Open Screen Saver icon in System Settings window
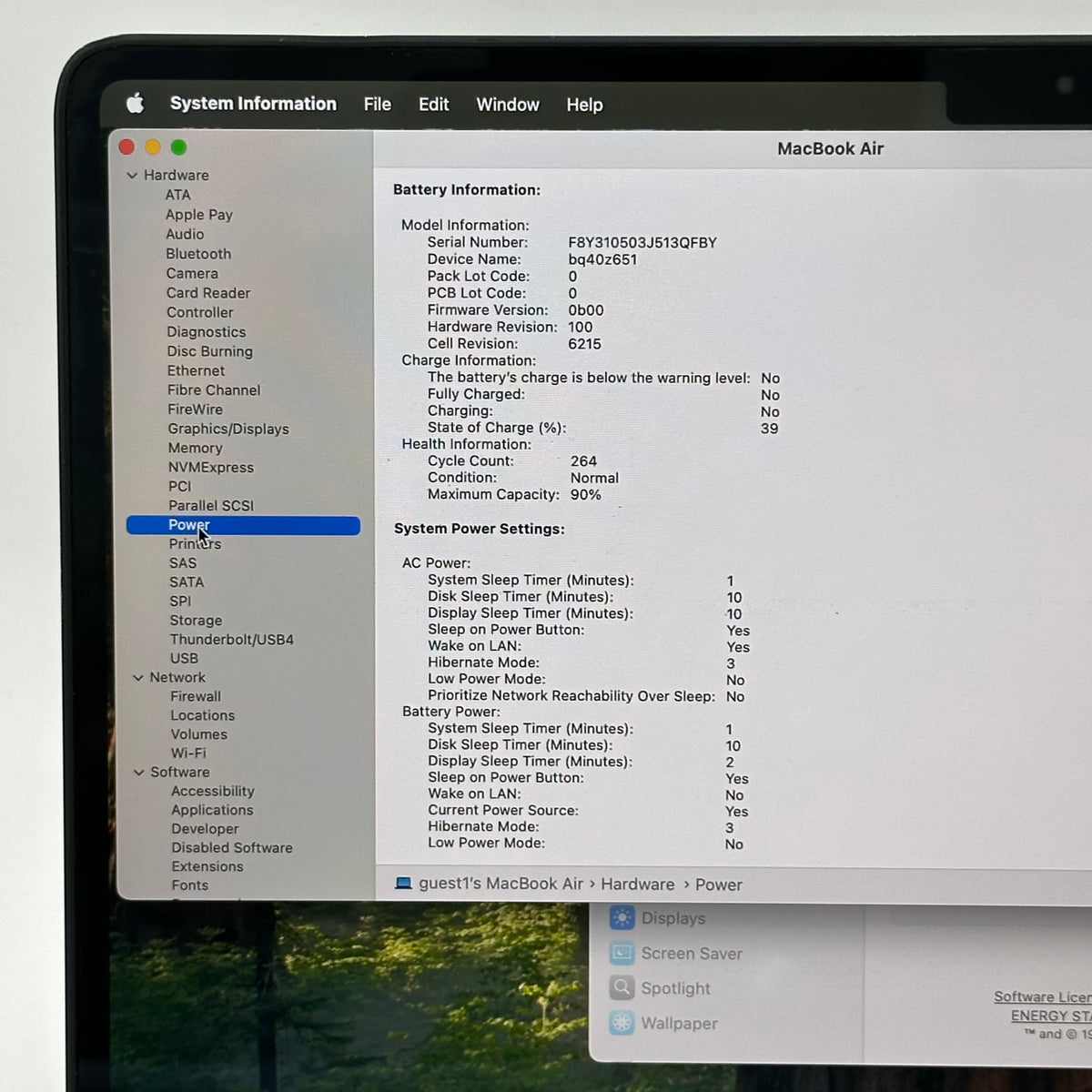This screenshot has width=1092, height=1092. [x=622, y=953]
